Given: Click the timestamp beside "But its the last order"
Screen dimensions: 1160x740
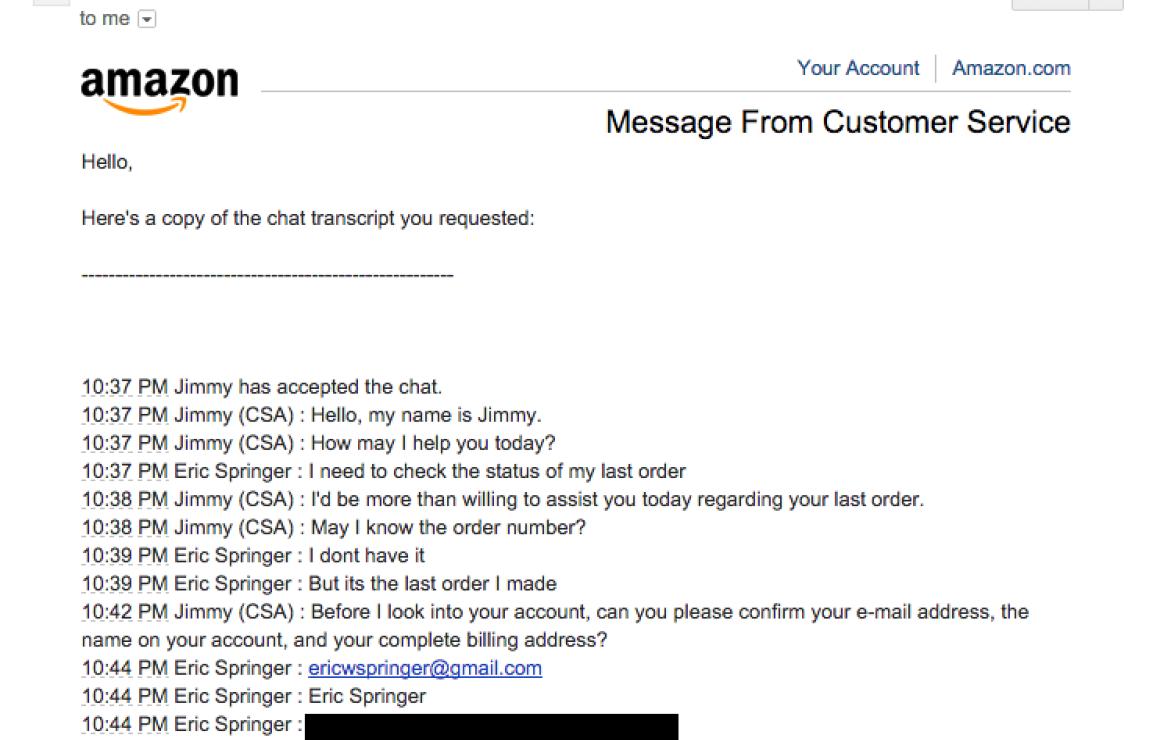Looking at the screenshot, I should click(x=125, y=584).
